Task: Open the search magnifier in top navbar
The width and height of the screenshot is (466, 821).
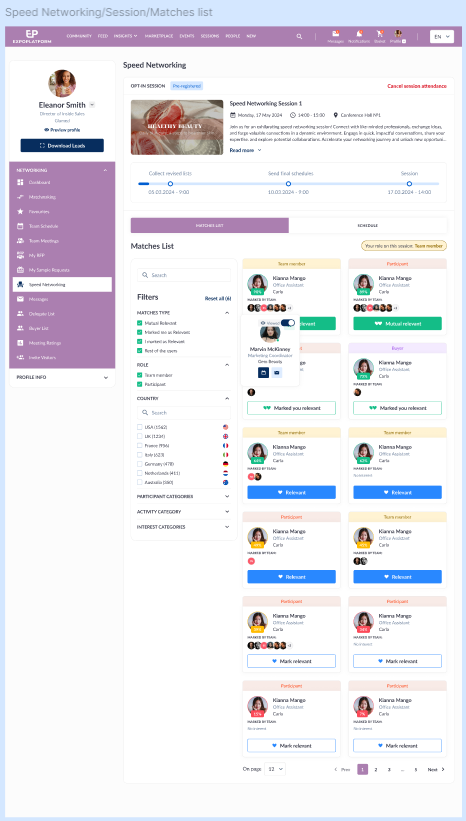Action: click(299, 37)
